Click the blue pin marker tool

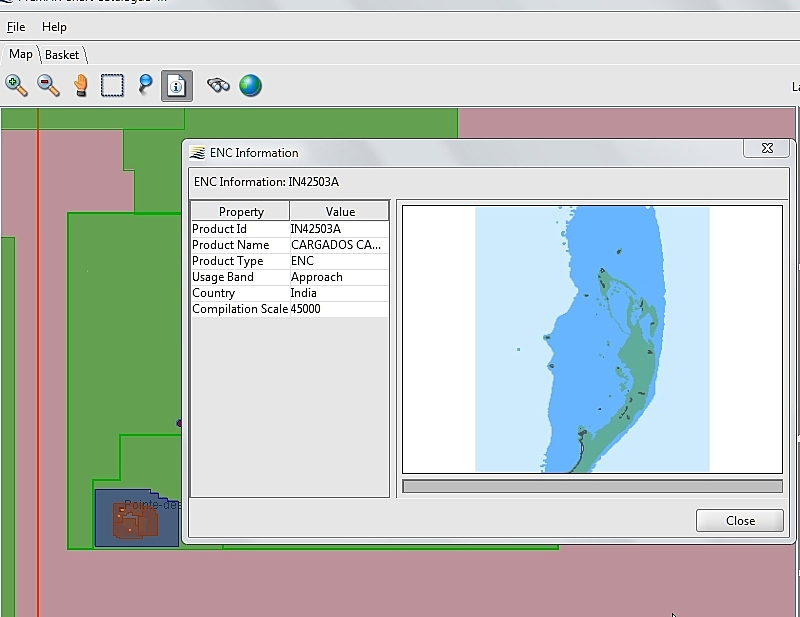pyautogui.click(x=145, y=85)
